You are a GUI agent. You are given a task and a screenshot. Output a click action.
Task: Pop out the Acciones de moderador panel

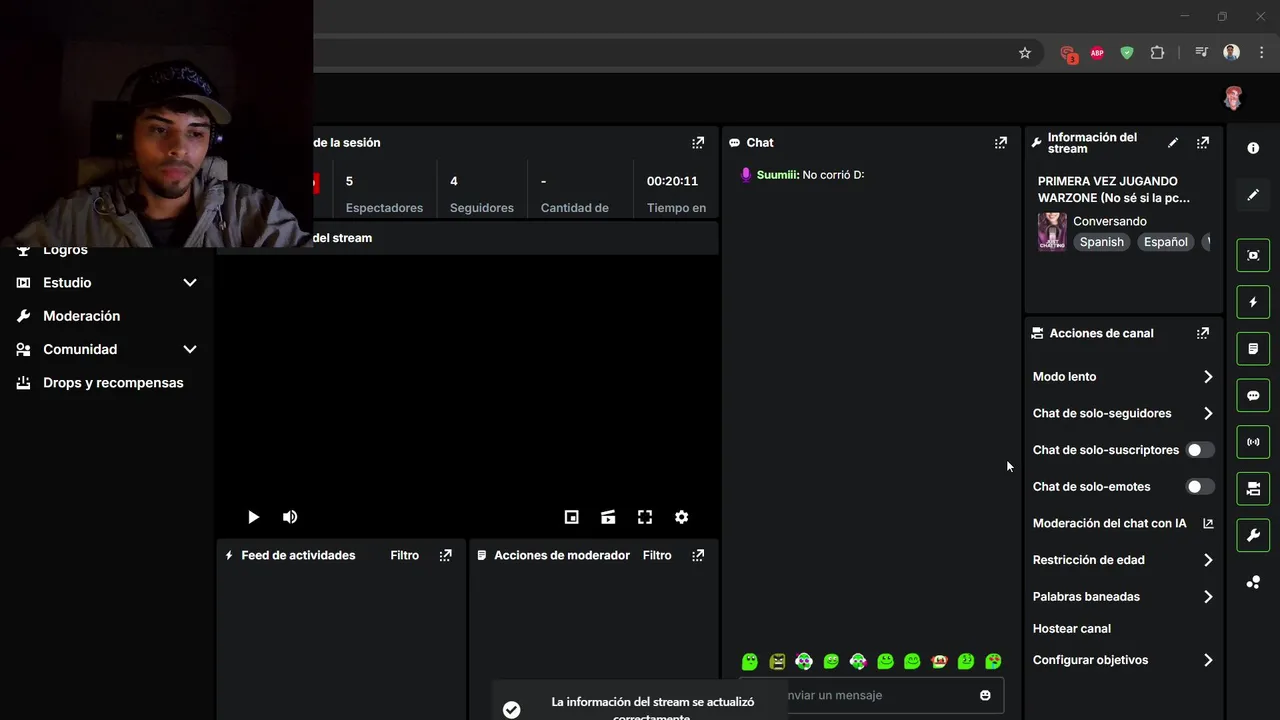click(x=698, y=555)
